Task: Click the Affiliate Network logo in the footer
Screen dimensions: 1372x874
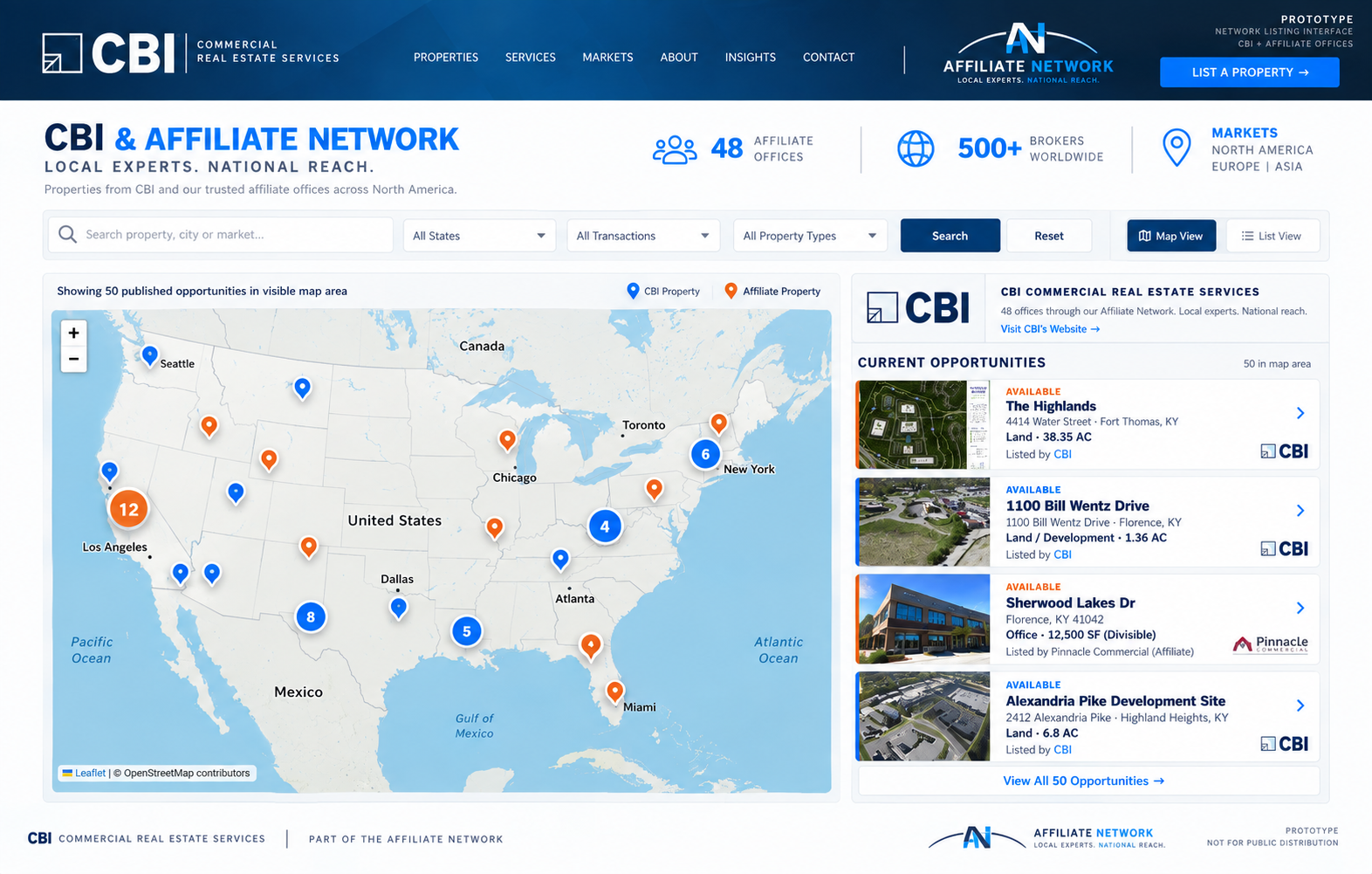Action: [1046, 837]
